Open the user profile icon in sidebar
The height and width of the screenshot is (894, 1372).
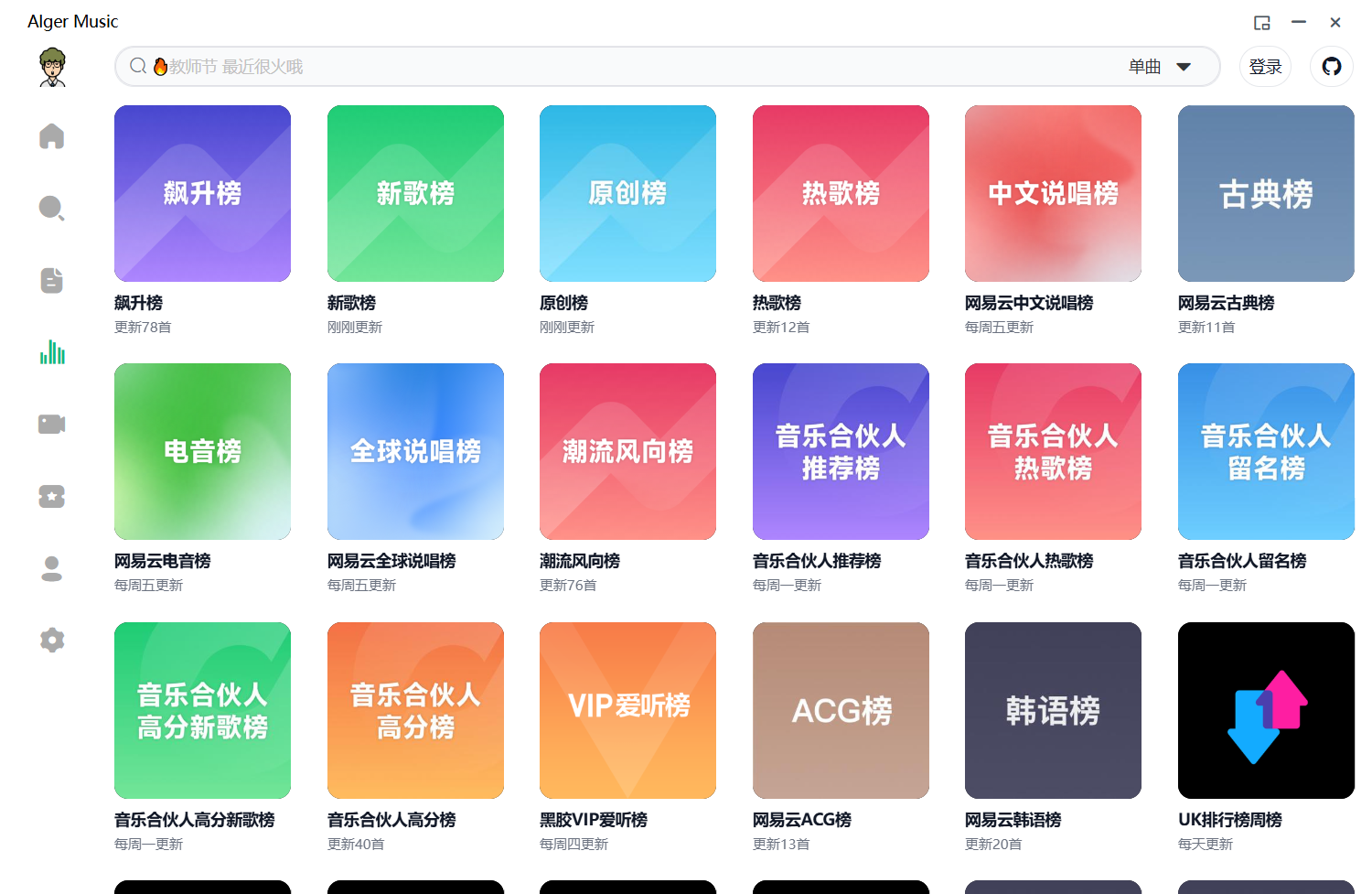(x=52, y=568)
